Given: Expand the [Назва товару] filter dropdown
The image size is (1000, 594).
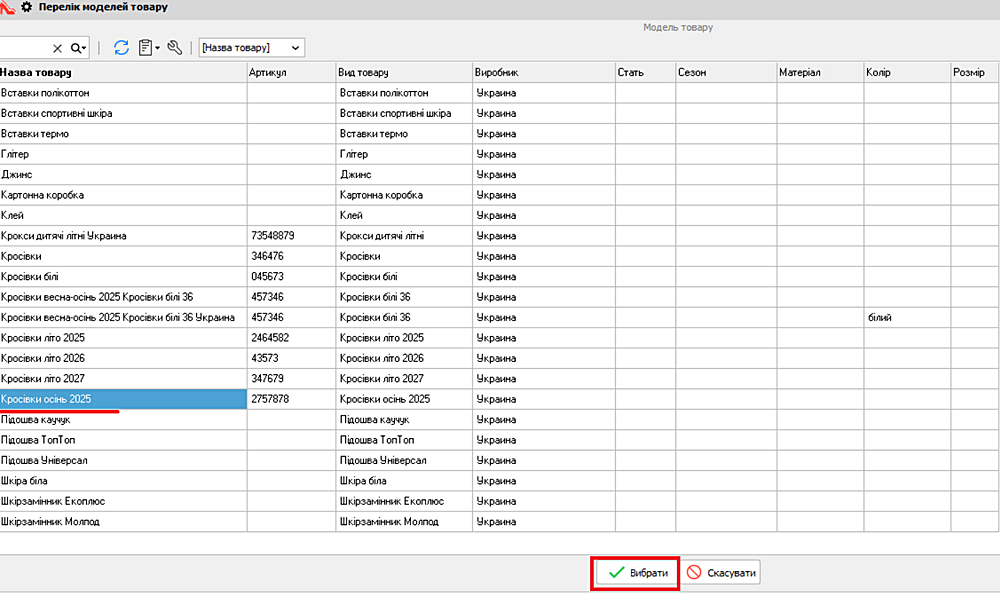Looking at the screenshot, I should 252,48.
